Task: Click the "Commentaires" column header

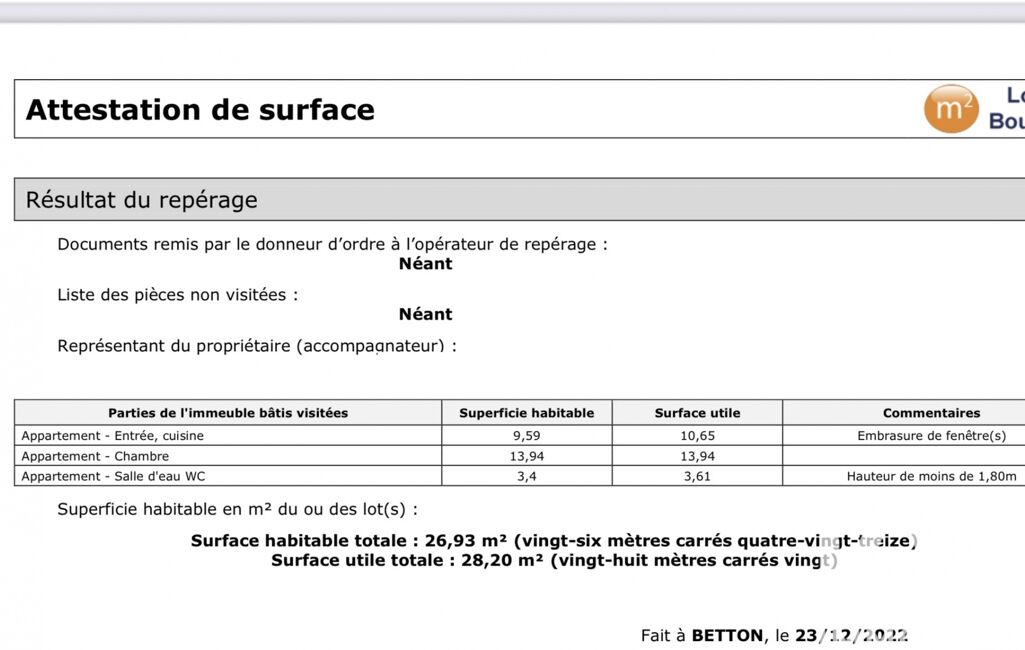Action: pos(931,413)
